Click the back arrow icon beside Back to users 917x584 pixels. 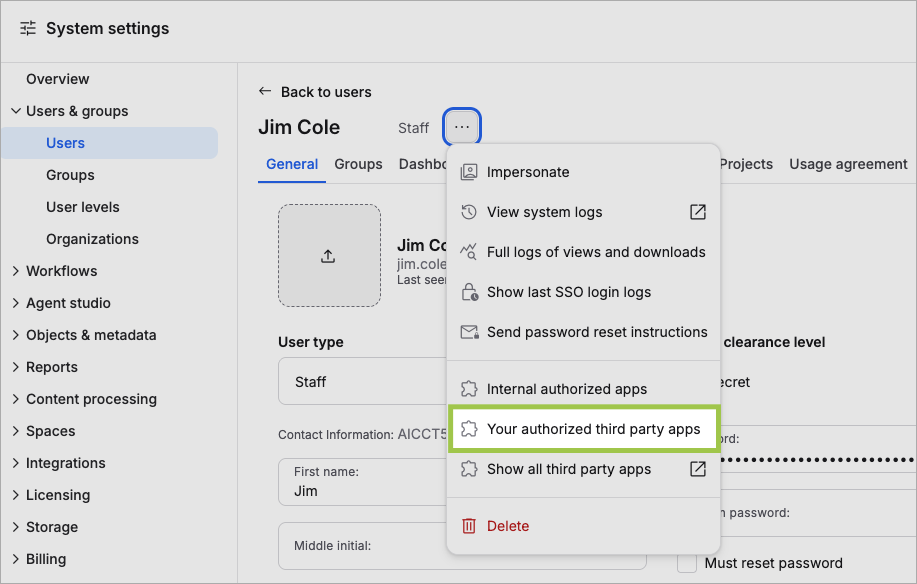pos(265,91)
